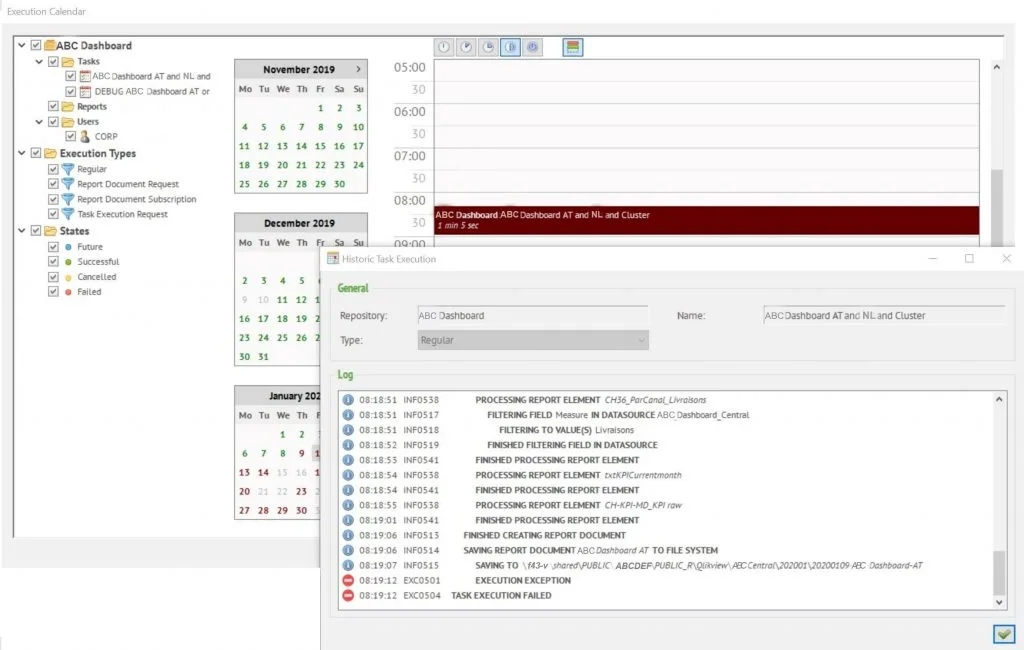Viewport: 1024px width, 650px height.
Task: Select December 31 in the calendar
Action: (x=263, y=357)
